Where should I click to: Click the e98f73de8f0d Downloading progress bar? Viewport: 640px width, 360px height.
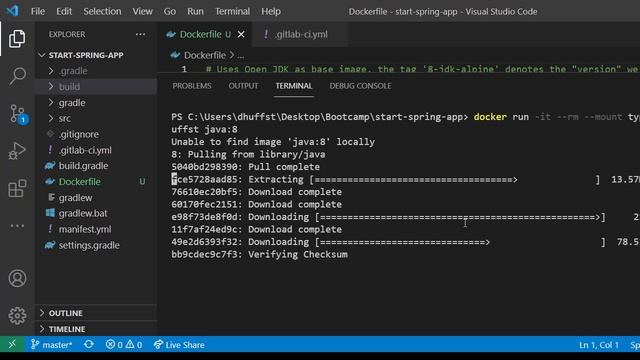point(460,217)
